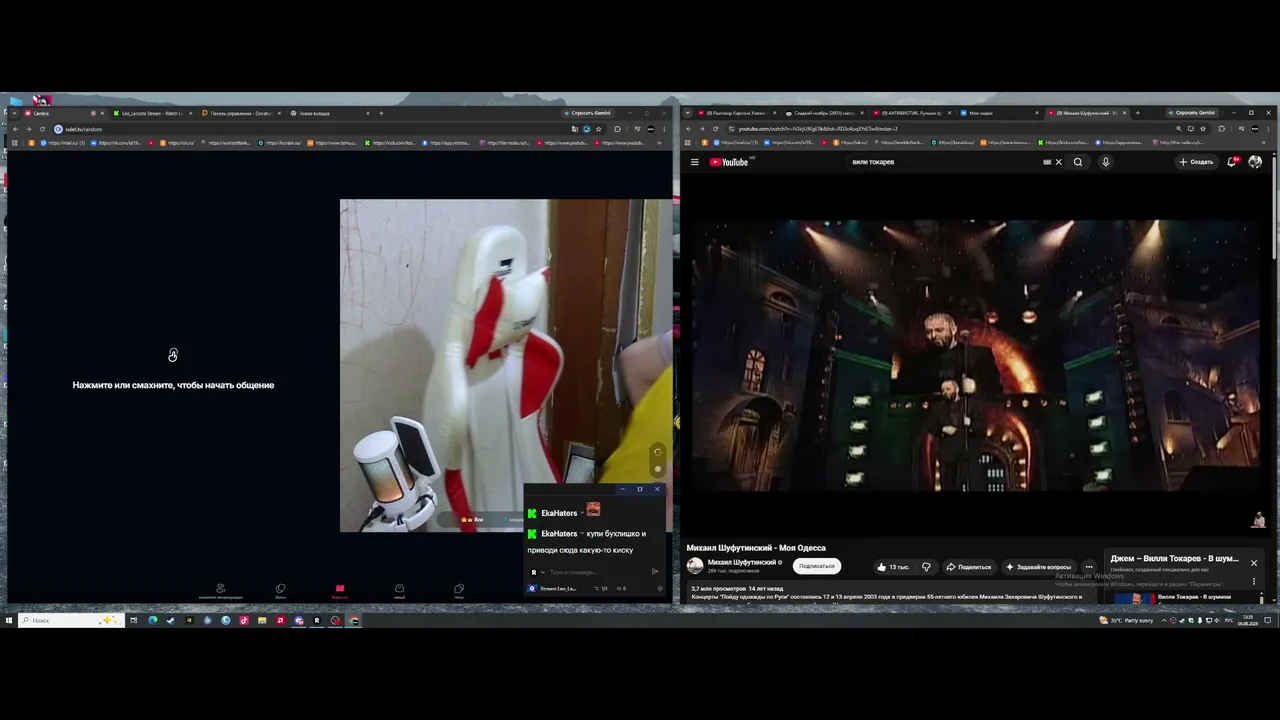Open the taskbar weather widget
1280x720 pixels.
tap(1127, 620)
